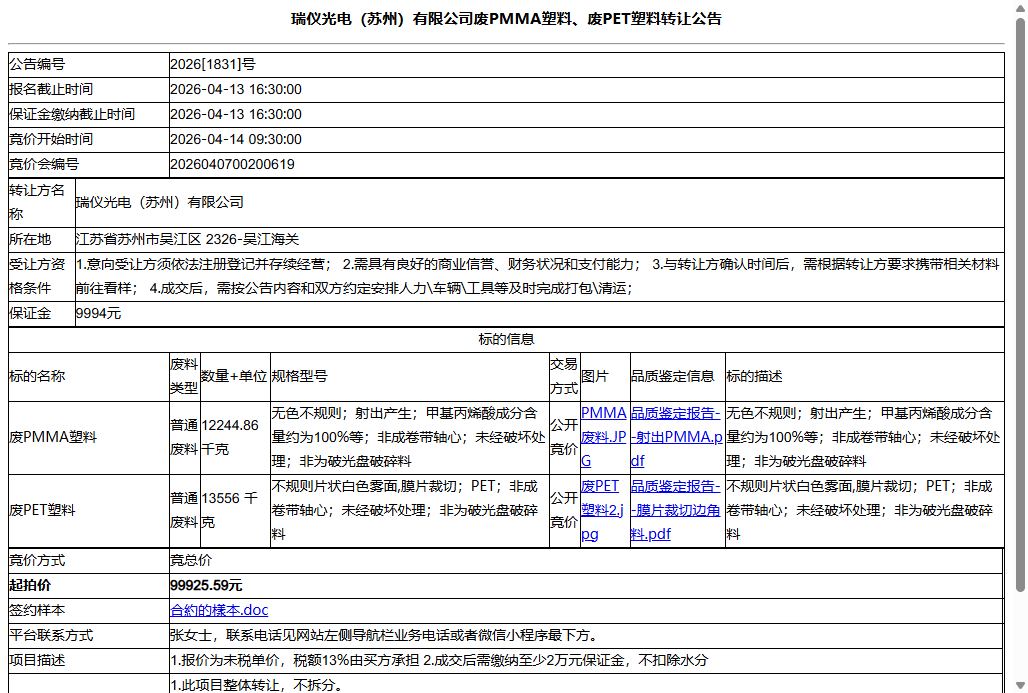Viewport: 1028px width, 693px height.
Task: Open the PMMA废料.JPG image link
Action: click(604, 437)
